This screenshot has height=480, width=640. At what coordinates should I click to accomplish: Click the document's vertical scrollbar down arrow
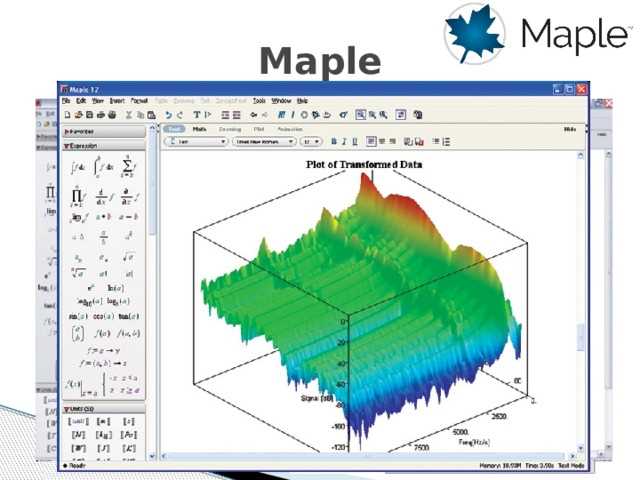point(580,448)
